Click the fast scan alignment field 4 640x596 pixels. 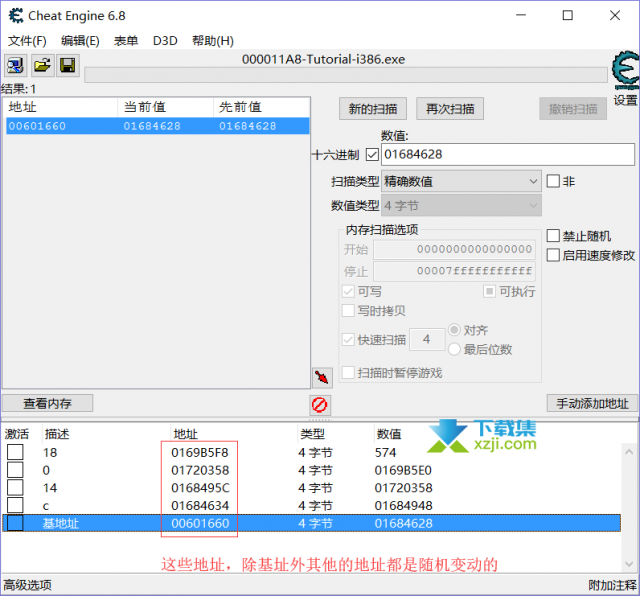click(427, 339)
